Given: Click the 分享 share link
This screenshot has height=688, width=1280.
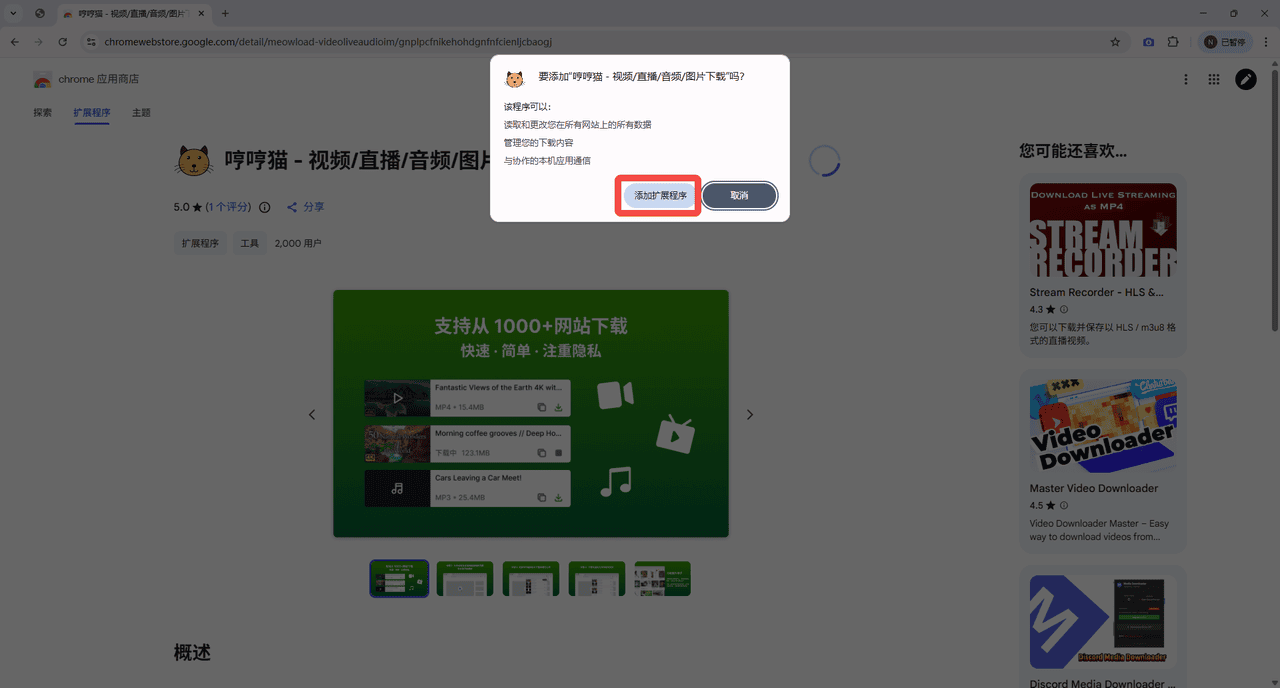Looking at the screenshot, I should coord(306,207).
